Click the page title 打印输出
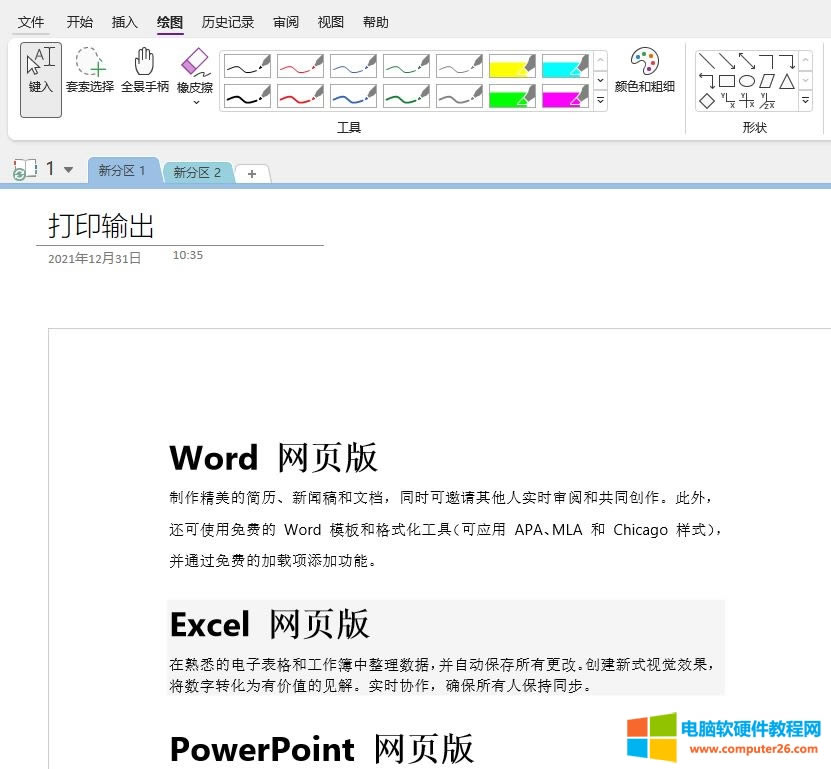 click(x=101, y=226)
